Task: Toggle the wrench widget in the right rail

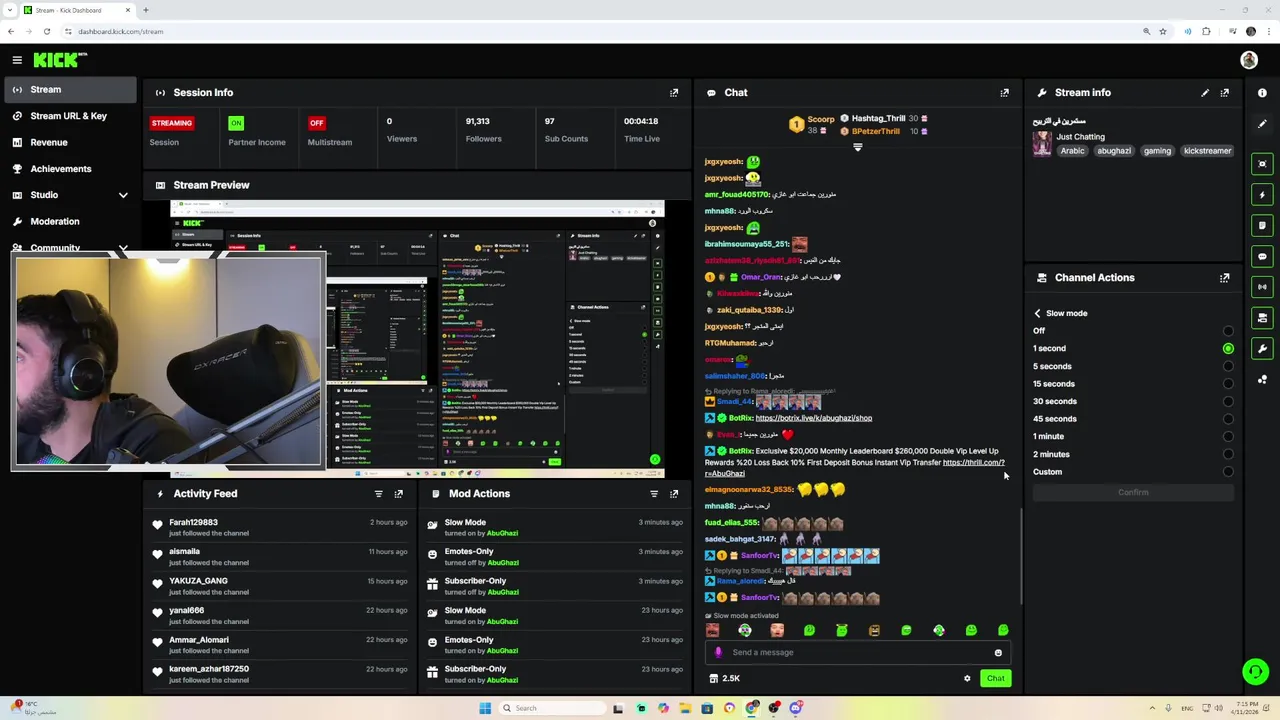Action: pyautogui.click(x=1262, y=349)
